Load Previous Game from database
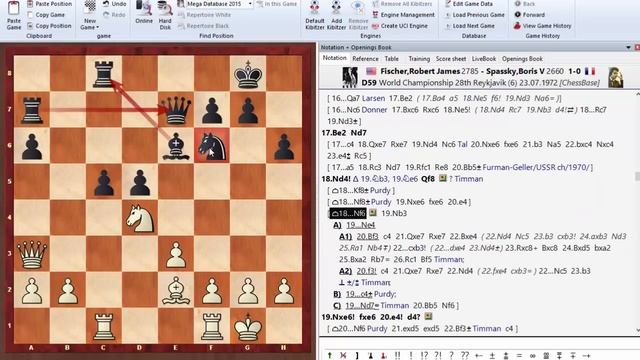Viewport: 640px width, 360px height. (x=474, y=15)
